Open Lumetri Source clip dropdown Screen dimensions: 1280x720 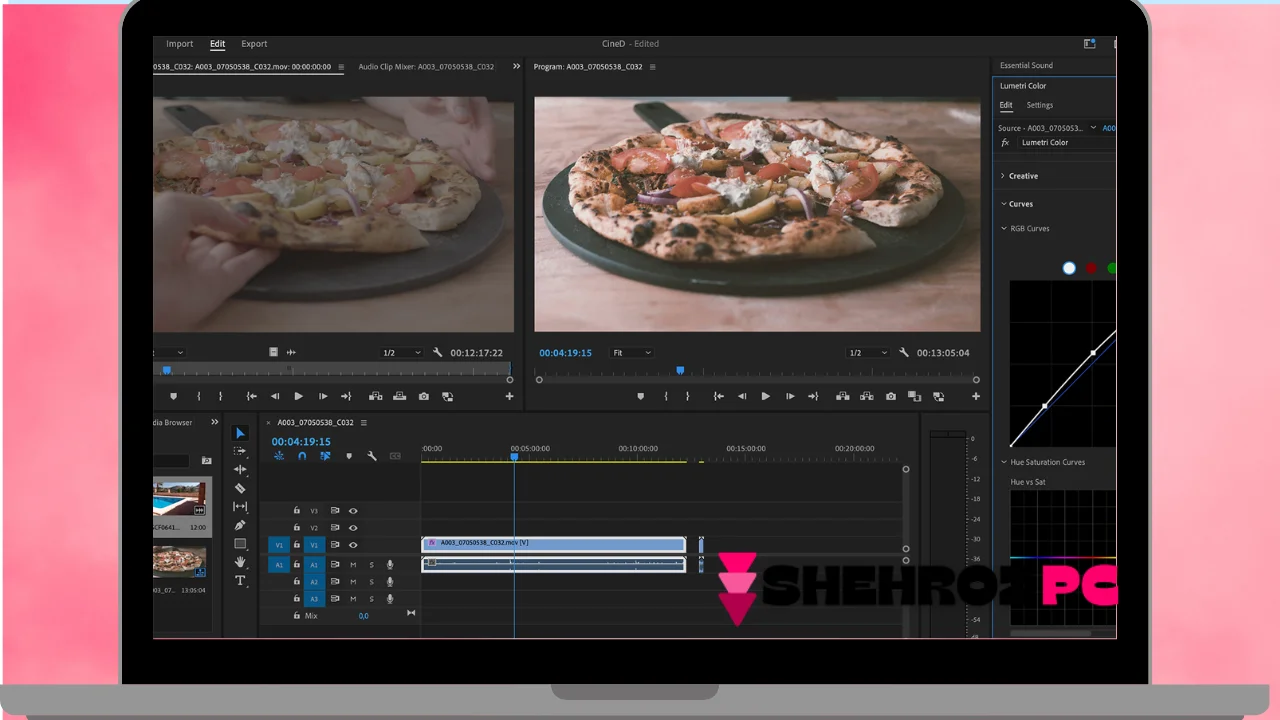(1093, 128)
